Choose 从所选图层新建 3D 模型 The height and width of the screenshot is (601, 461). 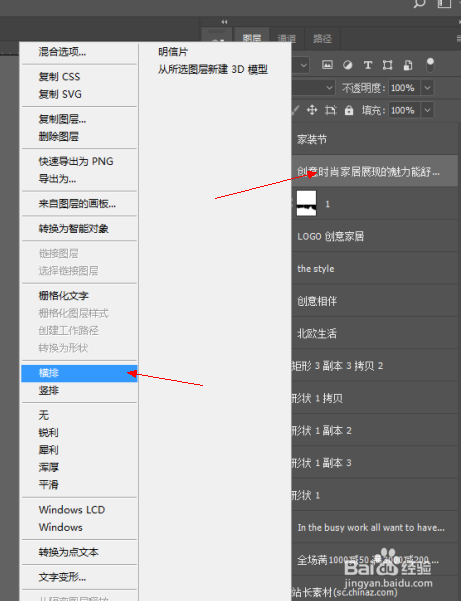pyautogui.click(x=215, y=69)
